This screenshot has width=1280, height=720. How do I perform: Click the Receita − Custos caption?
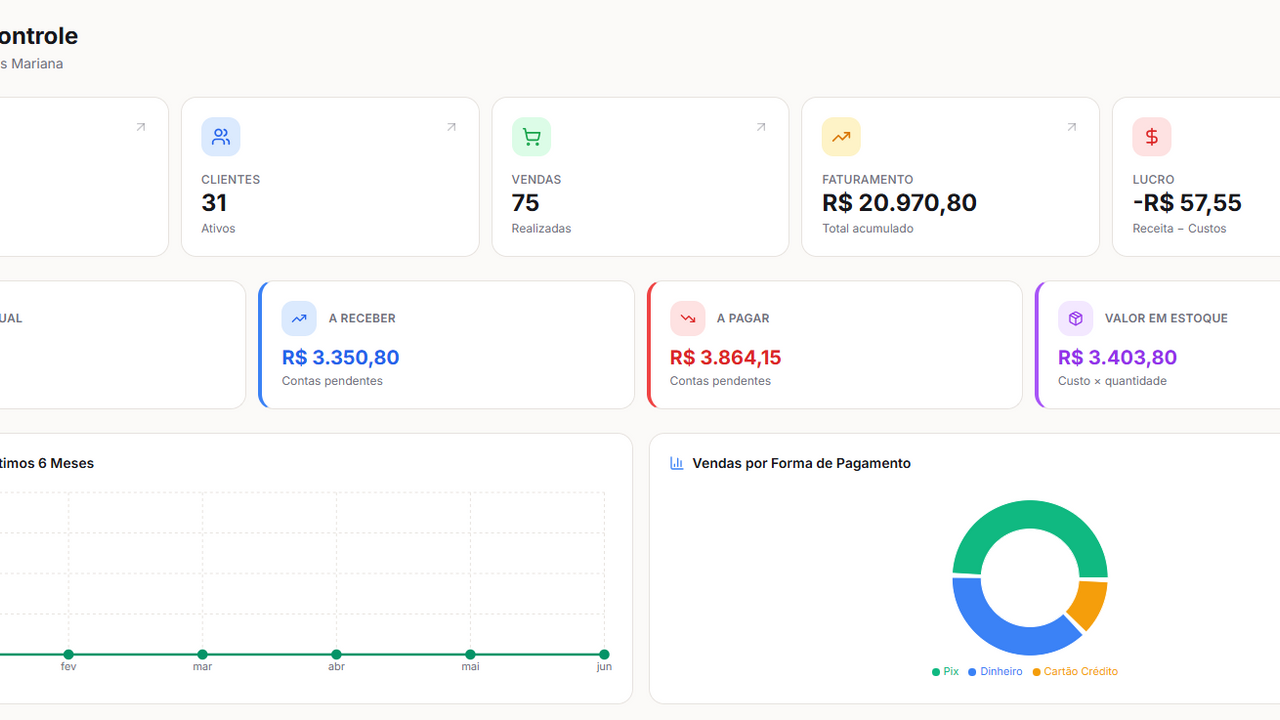1180,228
